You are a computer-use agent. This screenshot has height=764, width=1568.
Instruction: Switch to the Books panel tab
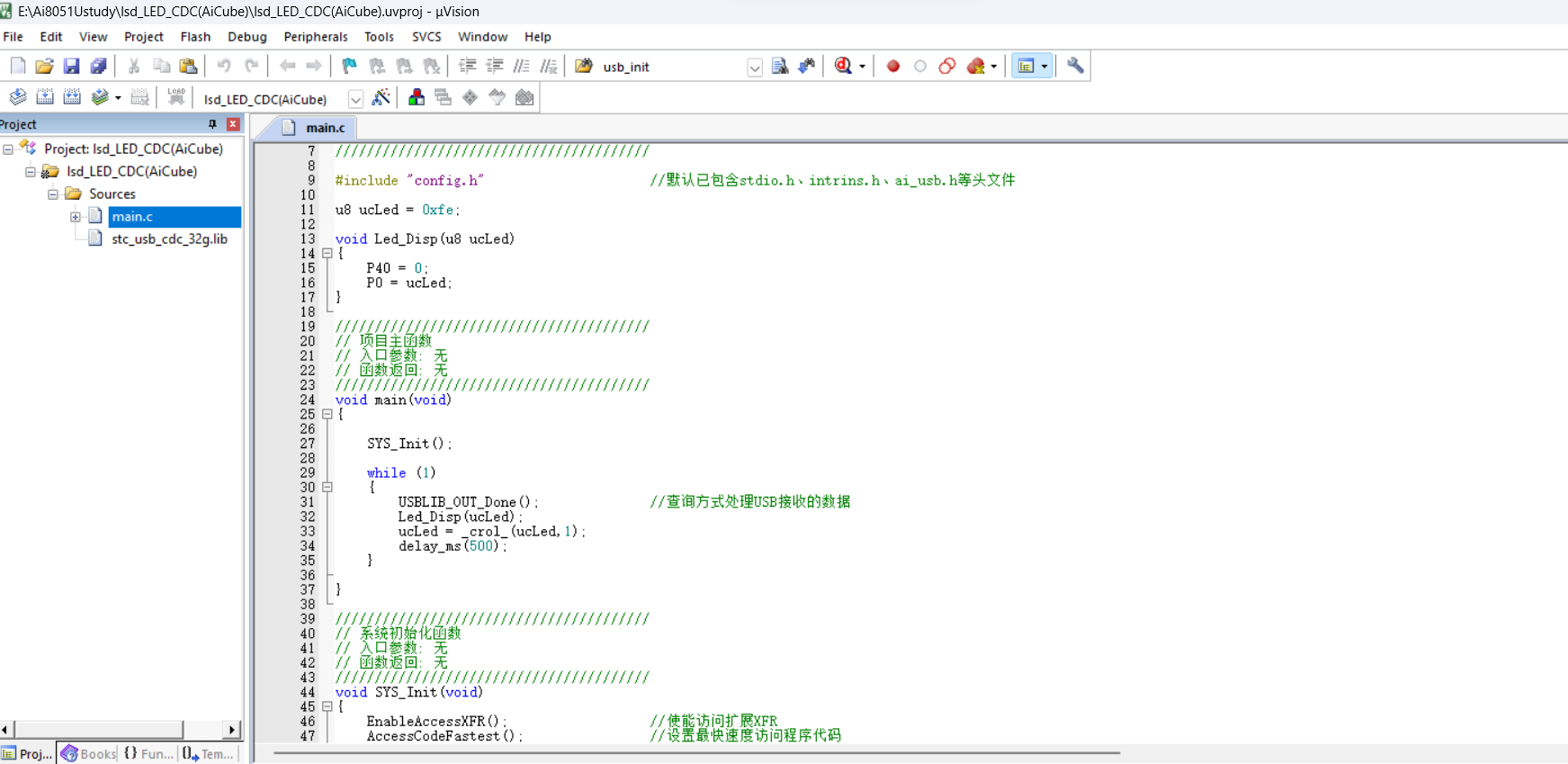pyautogui.click(x=88, y=753)
